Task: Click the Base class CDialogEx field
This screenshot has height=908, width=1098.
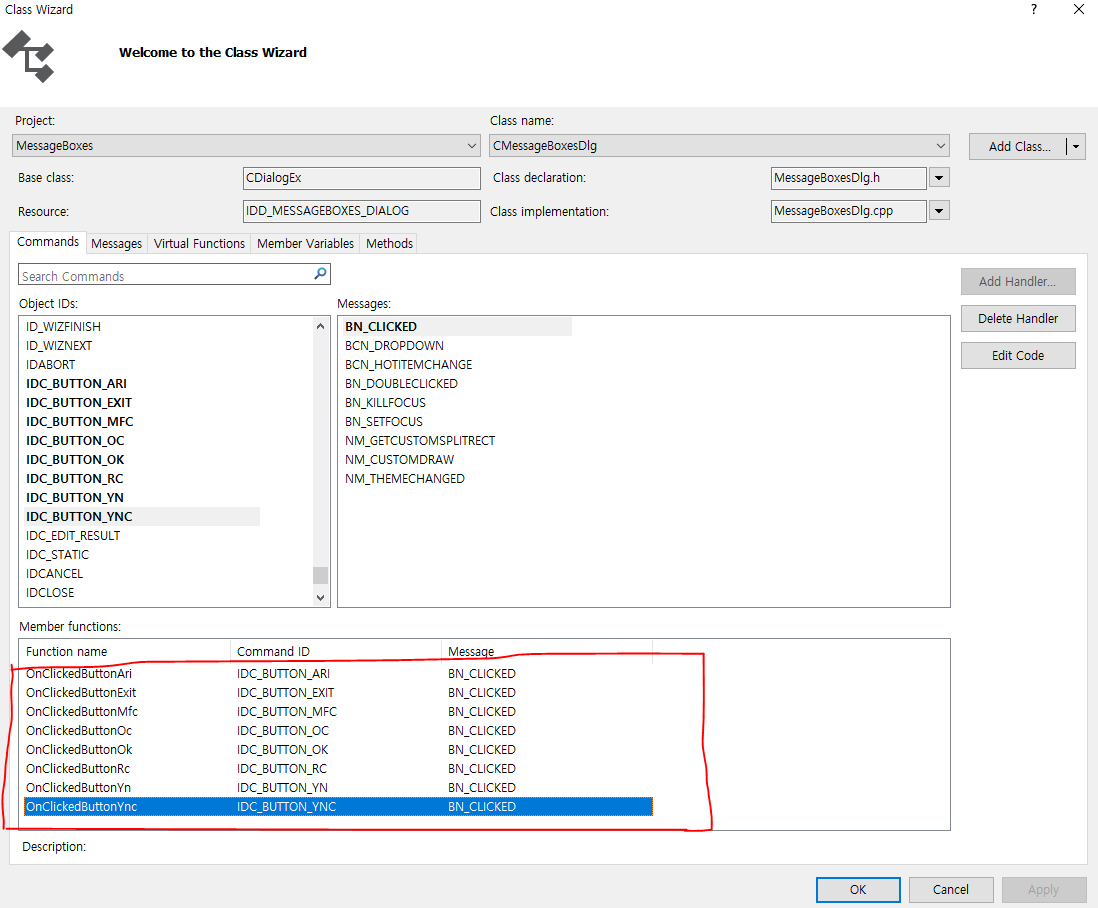Action: click(x=361, y=178)
